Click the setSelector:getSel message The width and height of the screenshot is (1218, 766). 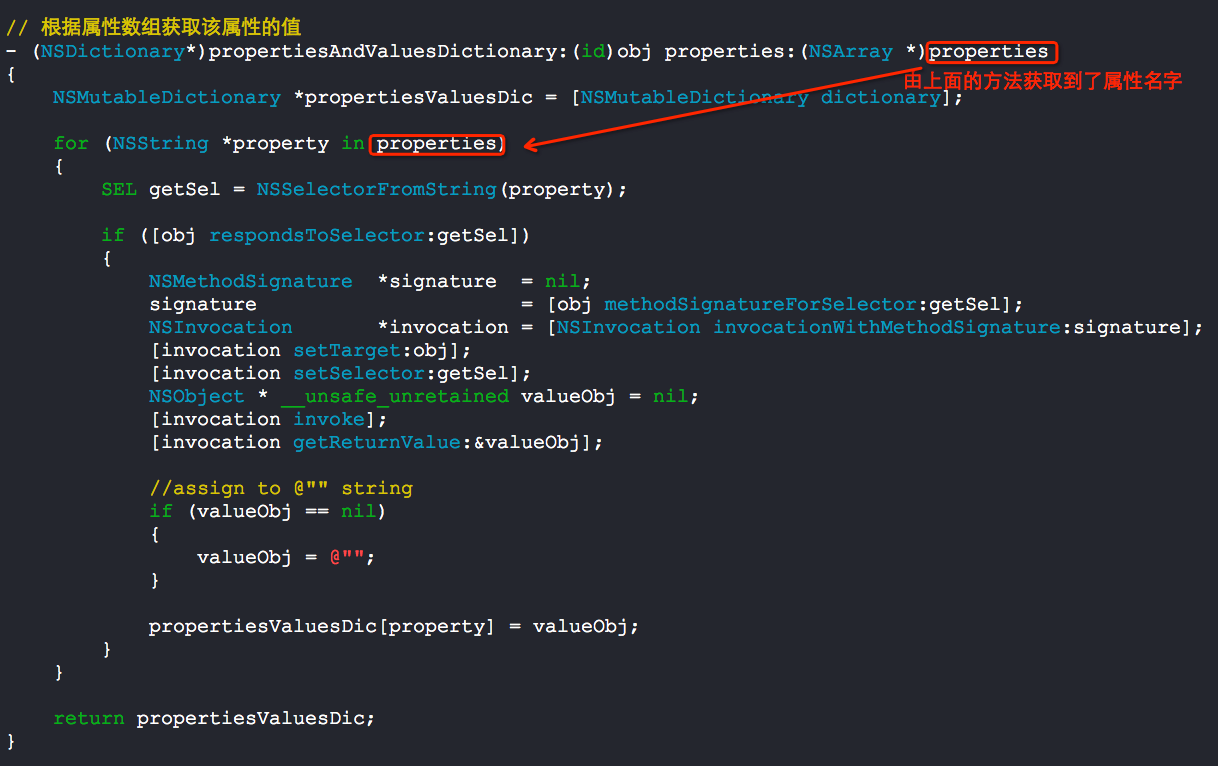tap(401, 373)
